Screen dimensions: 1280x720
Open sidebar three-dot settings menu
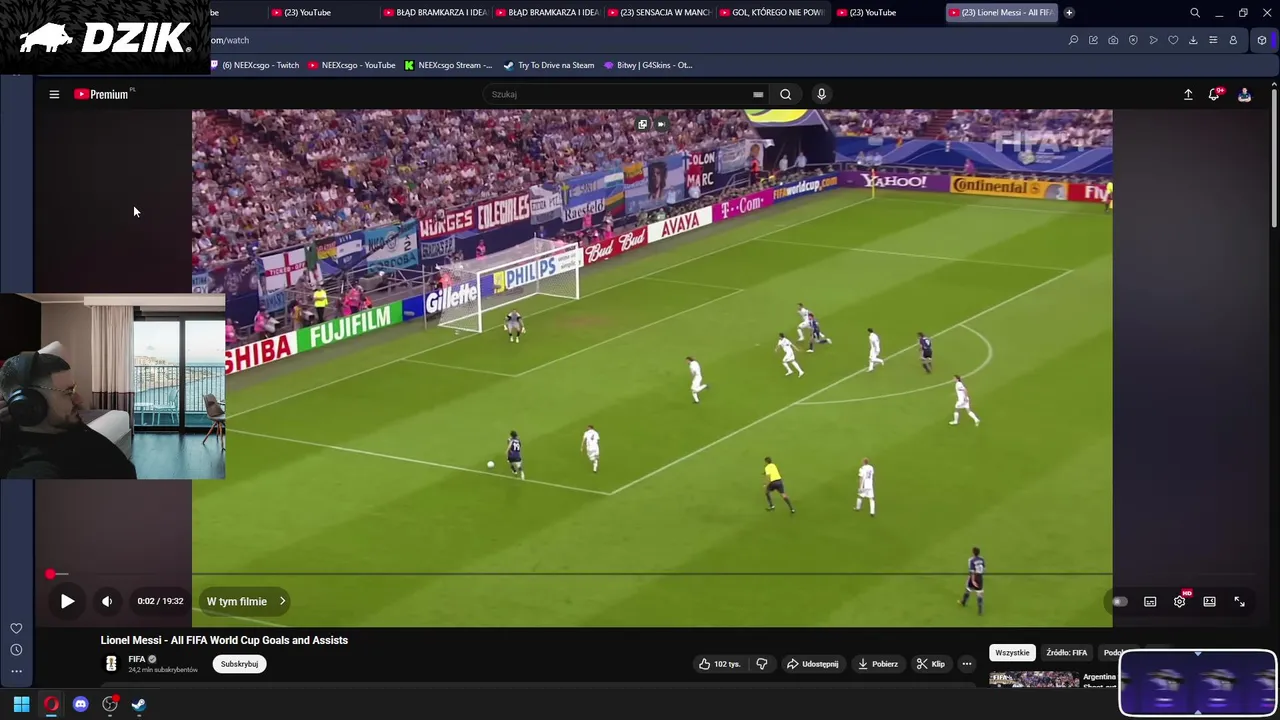click(16, 672)
